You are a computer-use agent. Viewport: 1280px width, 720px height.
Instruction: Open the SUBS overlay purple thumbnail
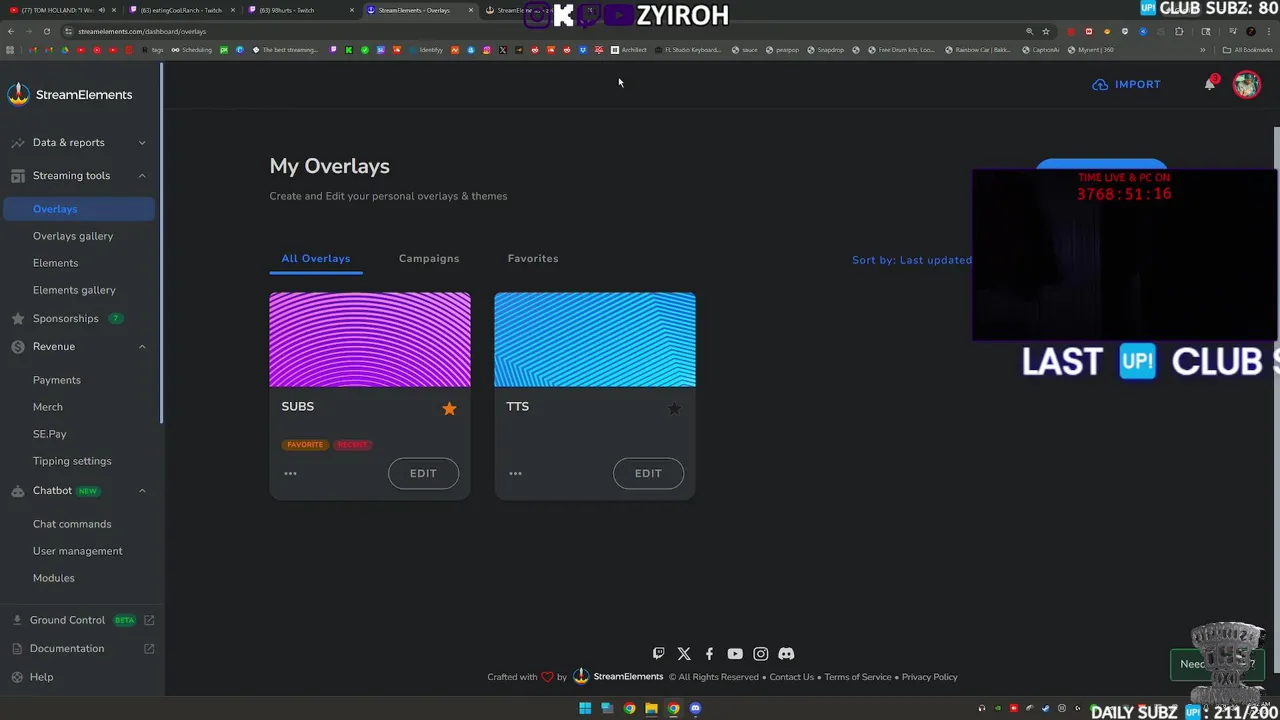pyautogui.click(x=370, y=339)
